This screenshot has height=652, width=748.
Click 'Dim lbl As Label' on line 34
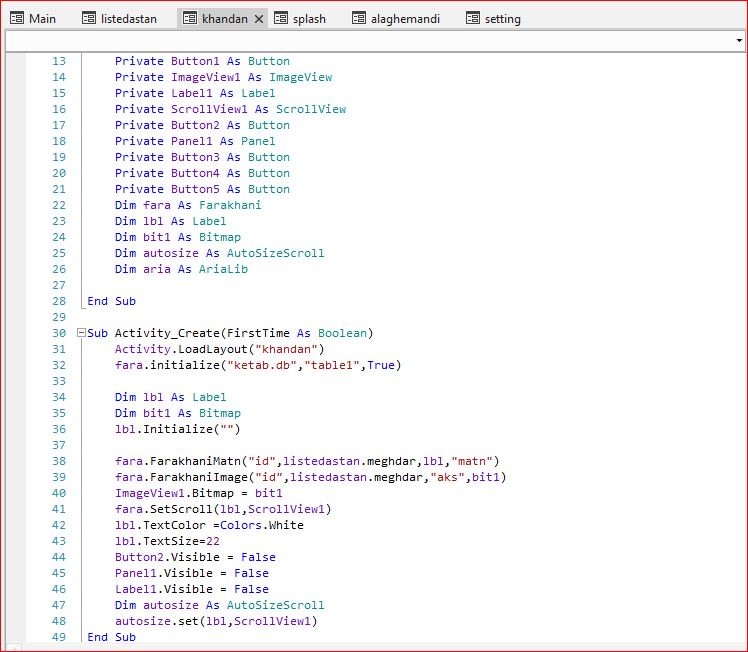click(x=170, y=397)
